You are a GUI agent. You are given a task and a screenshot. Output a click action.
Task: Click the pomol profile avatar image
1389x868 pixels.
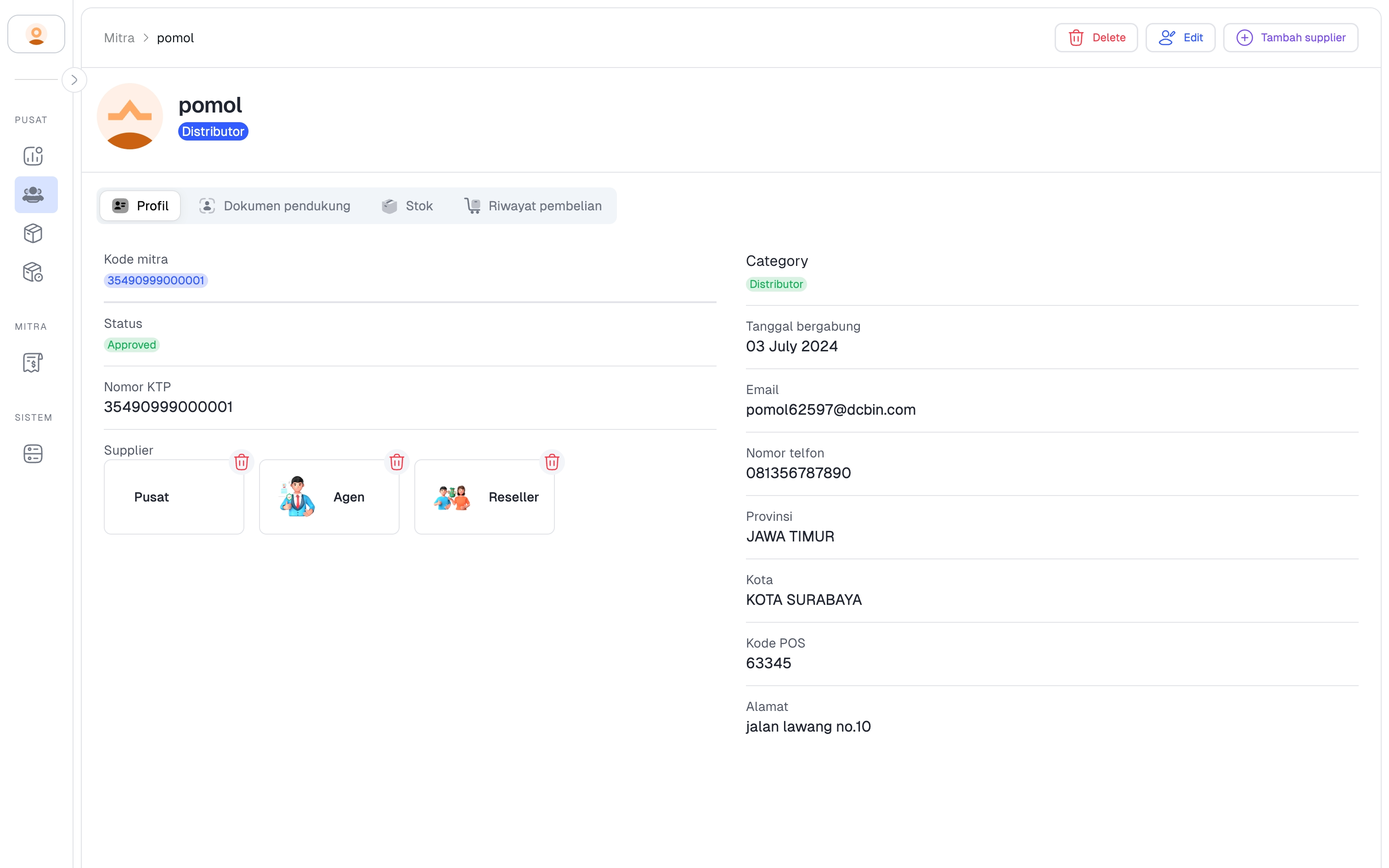click(x=130, y=117)
